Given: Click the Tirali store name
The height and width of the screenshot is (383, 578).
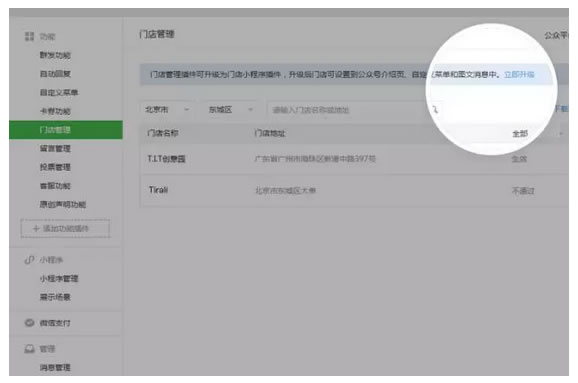Looking at the screenshot, I should (158, 190).
